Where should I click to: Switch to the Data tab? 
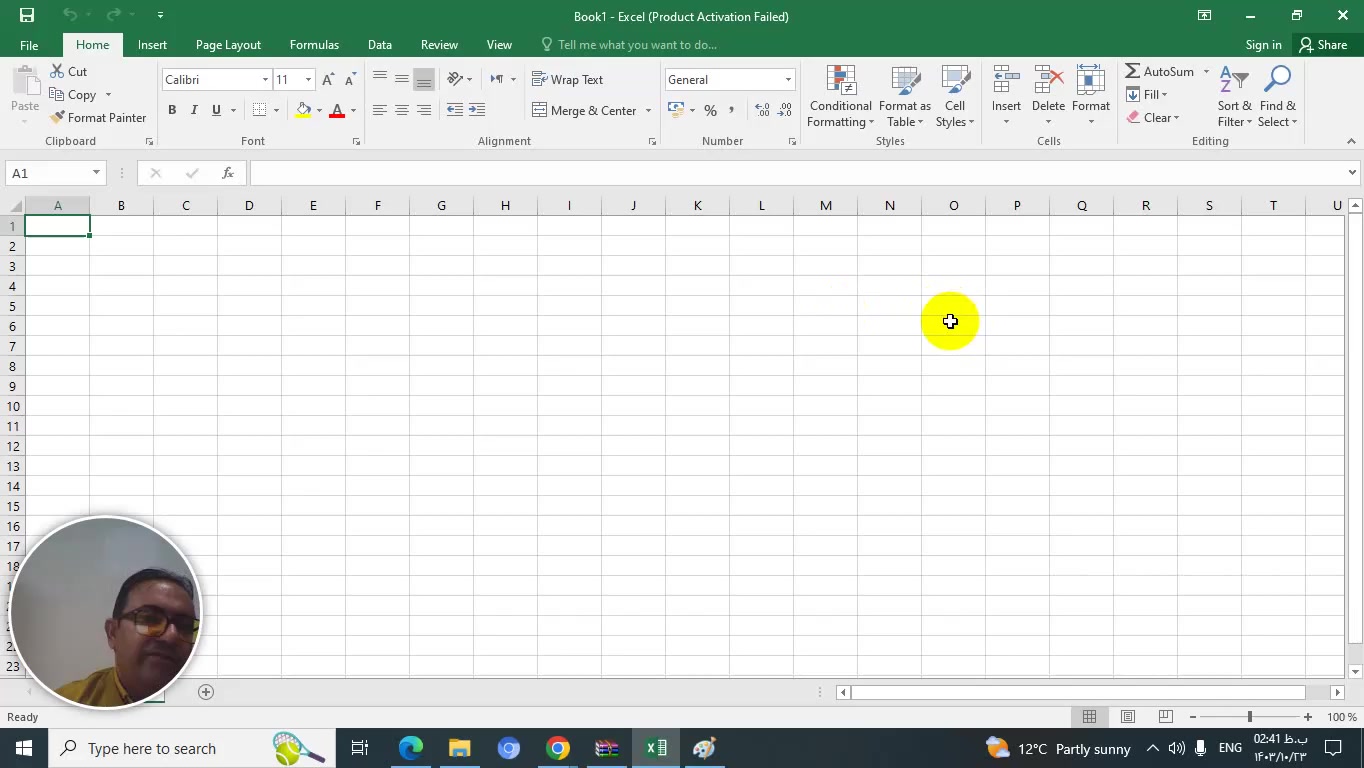(x=379, y=45)
